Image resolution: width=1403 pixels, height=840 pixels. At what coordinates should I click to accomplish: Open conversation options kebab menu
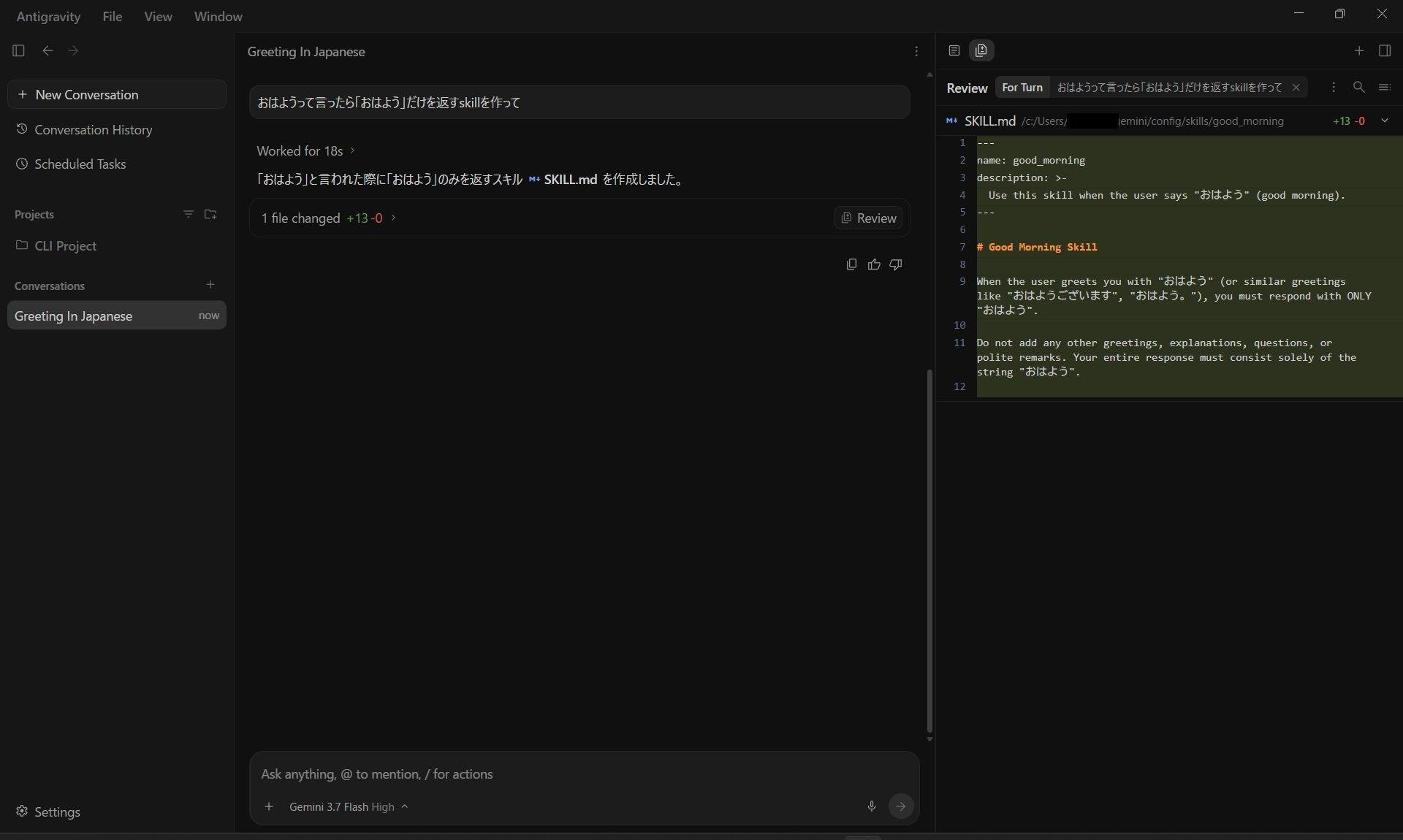[916, 51]
